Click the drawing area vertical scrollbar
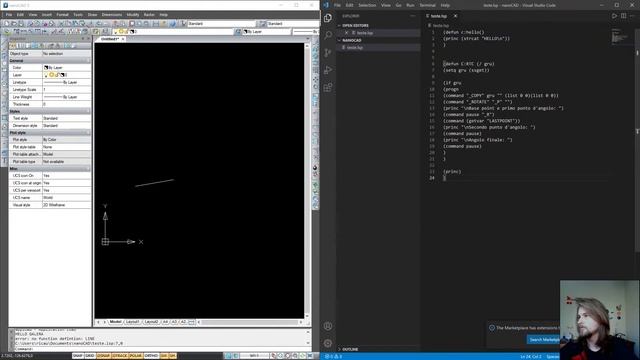 coord(307,180)
